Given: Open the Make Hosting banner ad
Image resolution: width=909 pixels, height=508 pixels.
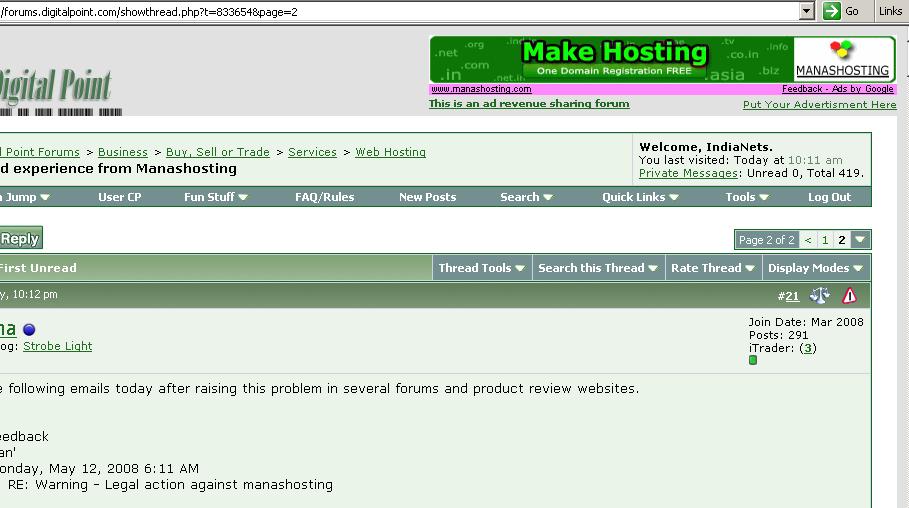Looking at the screenshot, I should pyautogui.click(x=612, y=59).
